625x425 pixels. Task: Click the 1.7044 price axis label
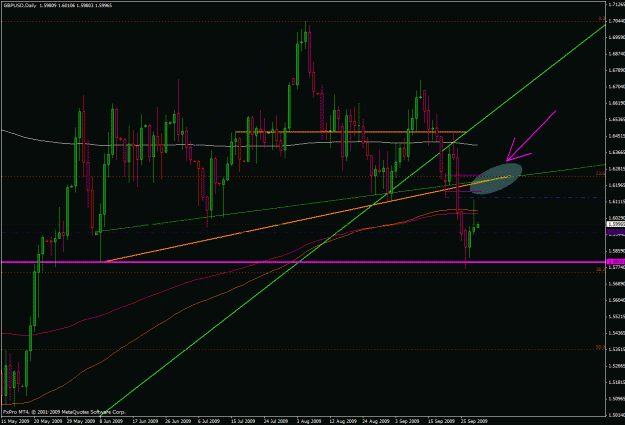pos(617,21)
